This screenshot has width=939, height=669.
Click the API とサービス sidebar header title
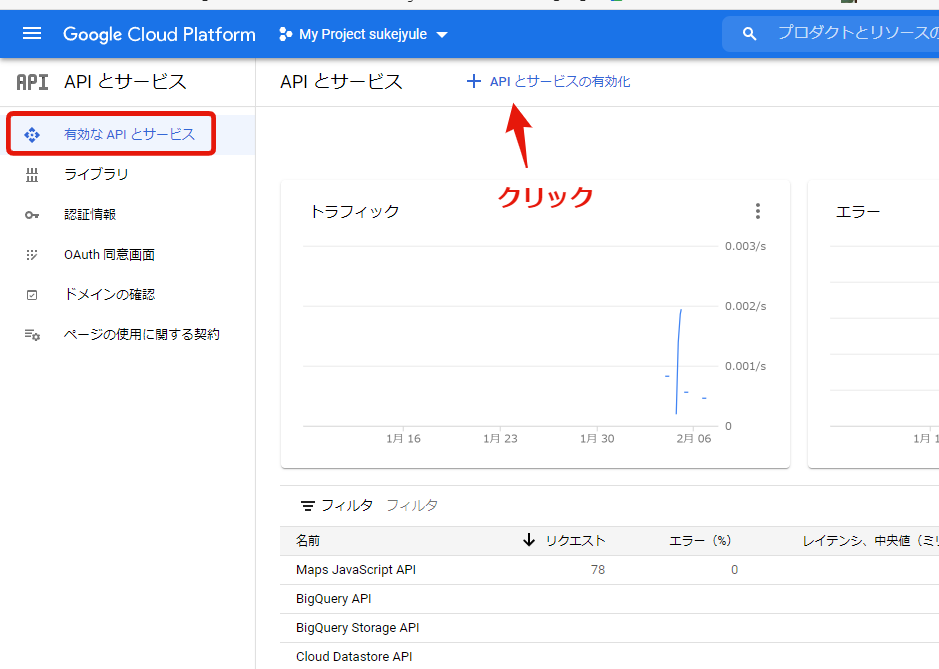[125, 81]
